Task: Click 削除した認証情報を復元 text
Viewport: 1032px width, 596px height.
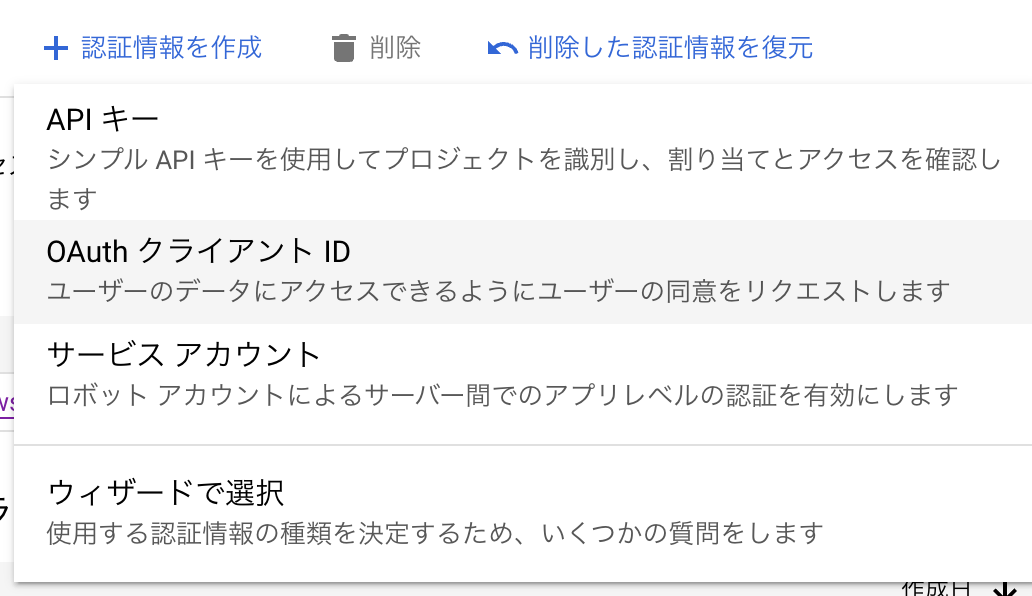Action: point(670,47)
